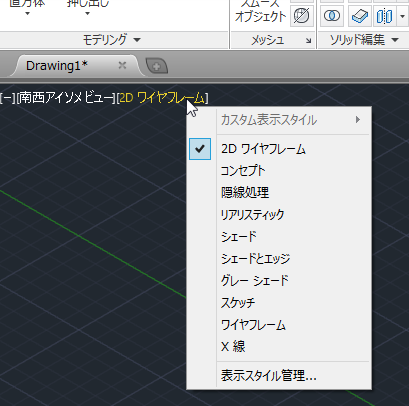409x406 pixels.
Task: Switch to Drawing1* file tab
Action: (x=57, y=66)
